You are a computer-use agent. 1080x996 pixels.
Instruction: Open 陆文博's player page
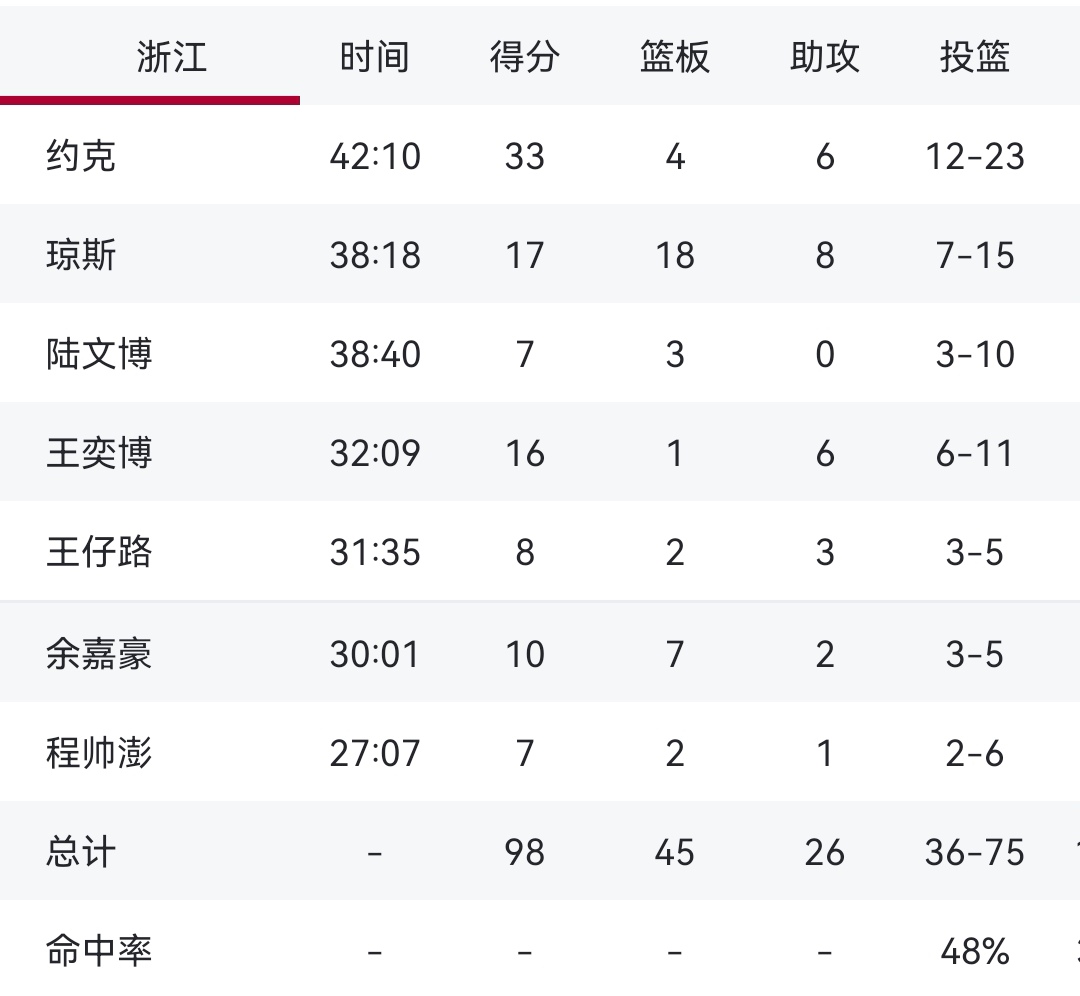(95, 353)
